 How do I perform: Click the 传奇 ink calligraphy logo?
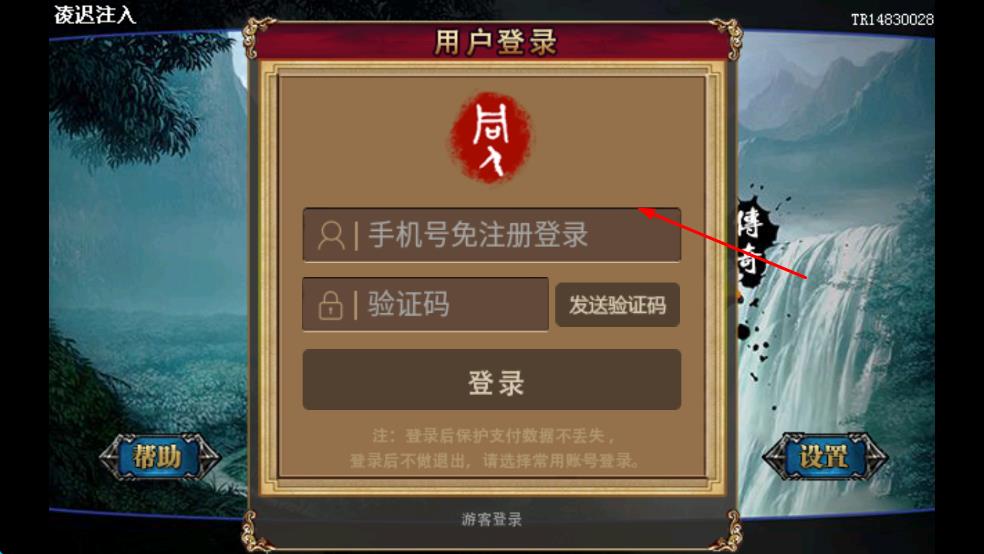[x=755, y=242]
